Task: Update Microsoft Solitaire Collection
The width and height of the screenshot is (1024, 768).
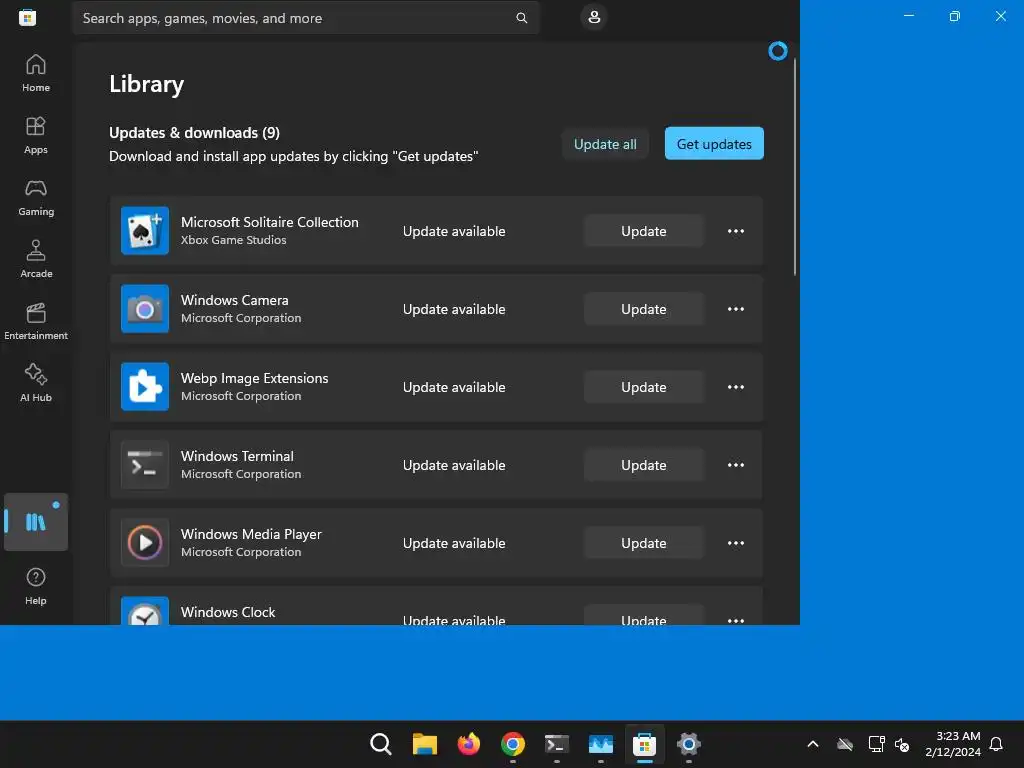Action: tap(644, 231)
